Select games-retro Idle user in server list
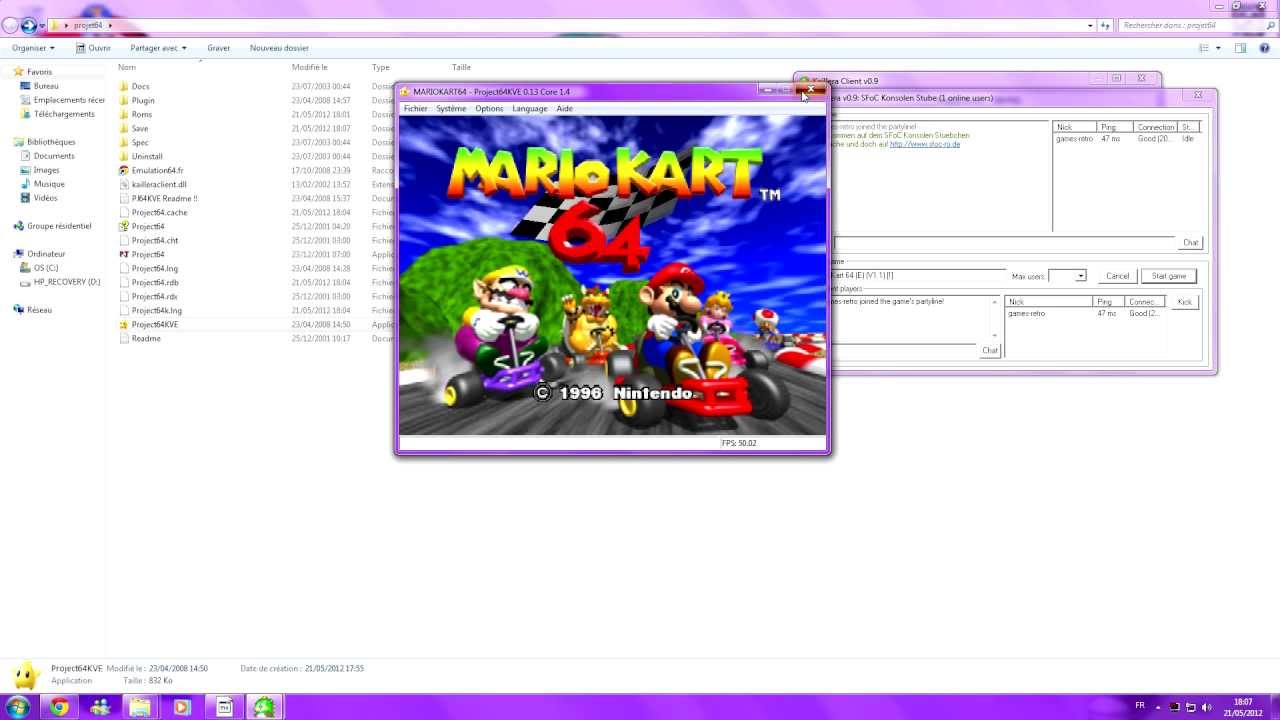The width and height of the screenshot is (1280, 720). [1126, 139]
